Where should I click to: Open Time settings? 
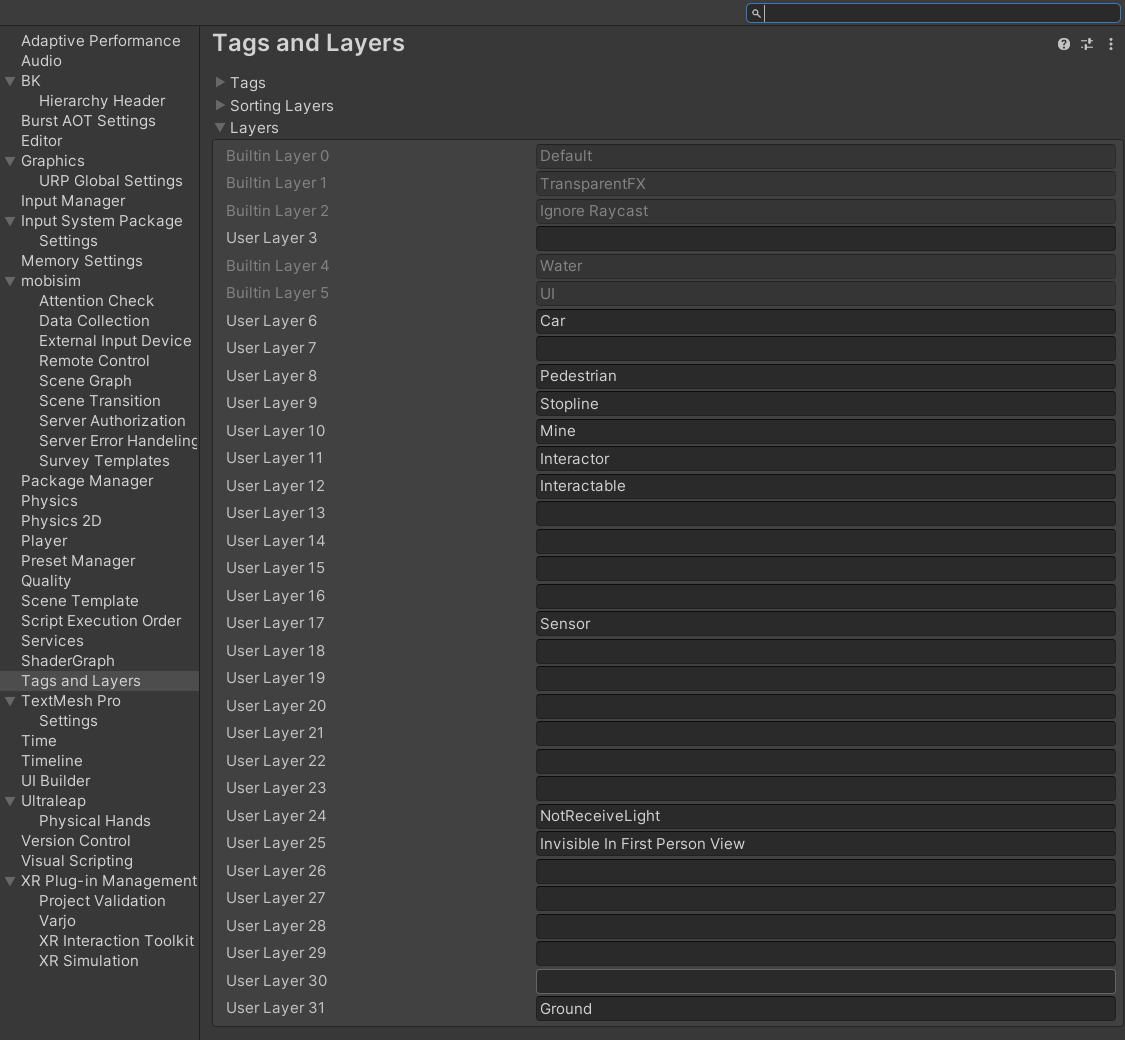[39, 742]
